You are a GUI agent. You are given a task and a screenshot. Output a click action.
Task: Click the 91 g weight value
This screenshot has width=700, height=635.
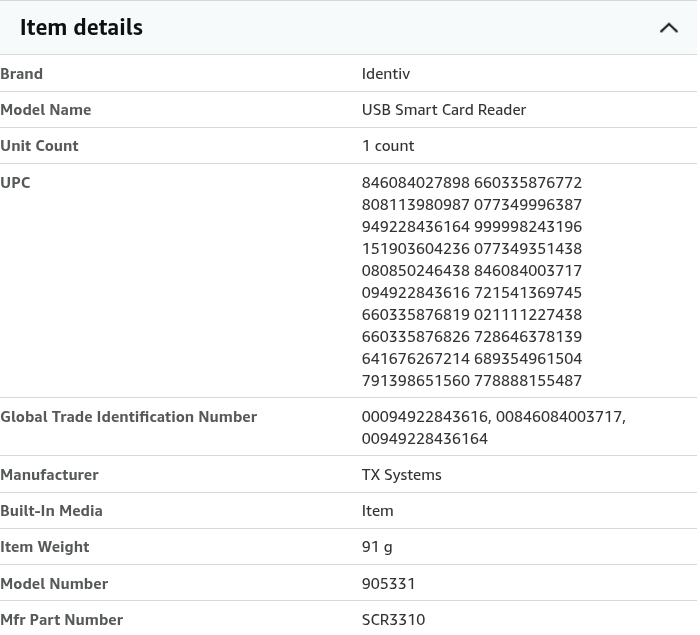[x=377, y=547]
